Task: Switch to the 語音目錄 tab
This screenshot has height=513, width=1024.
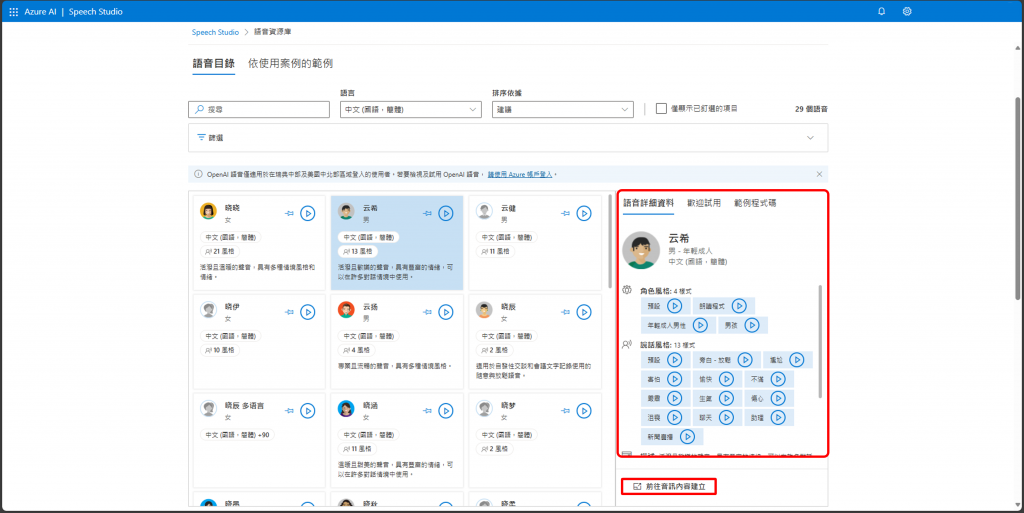Action: 214,63
